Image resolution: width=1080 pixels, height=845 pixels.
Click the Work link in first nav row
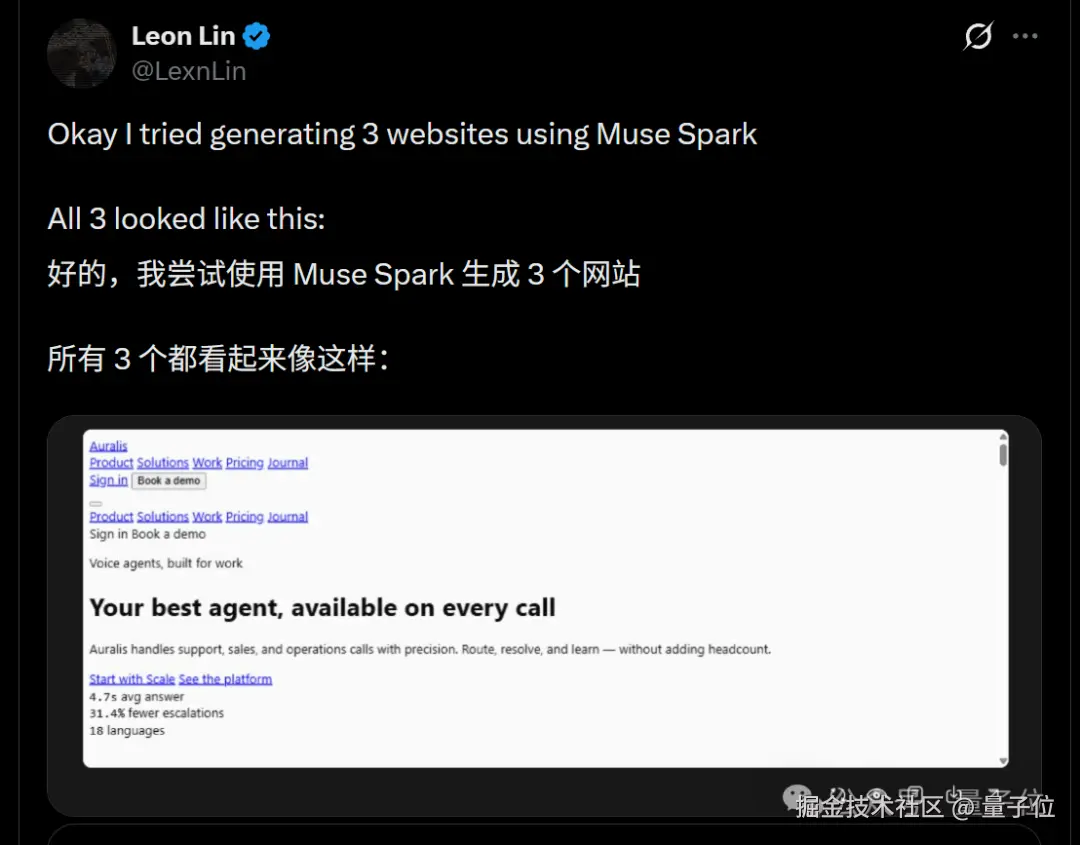click(x=207, y=463)
